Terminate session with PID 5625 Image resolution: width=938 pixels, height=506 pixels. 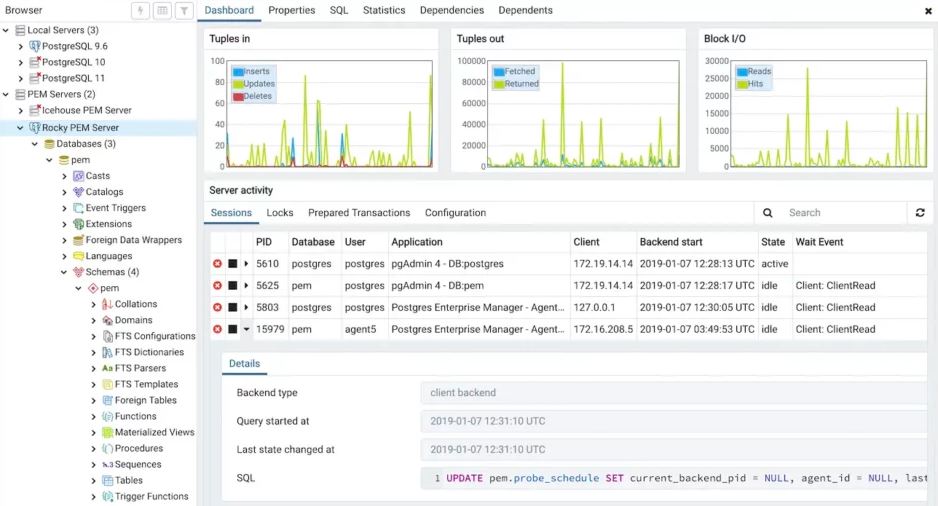point(217,286)
